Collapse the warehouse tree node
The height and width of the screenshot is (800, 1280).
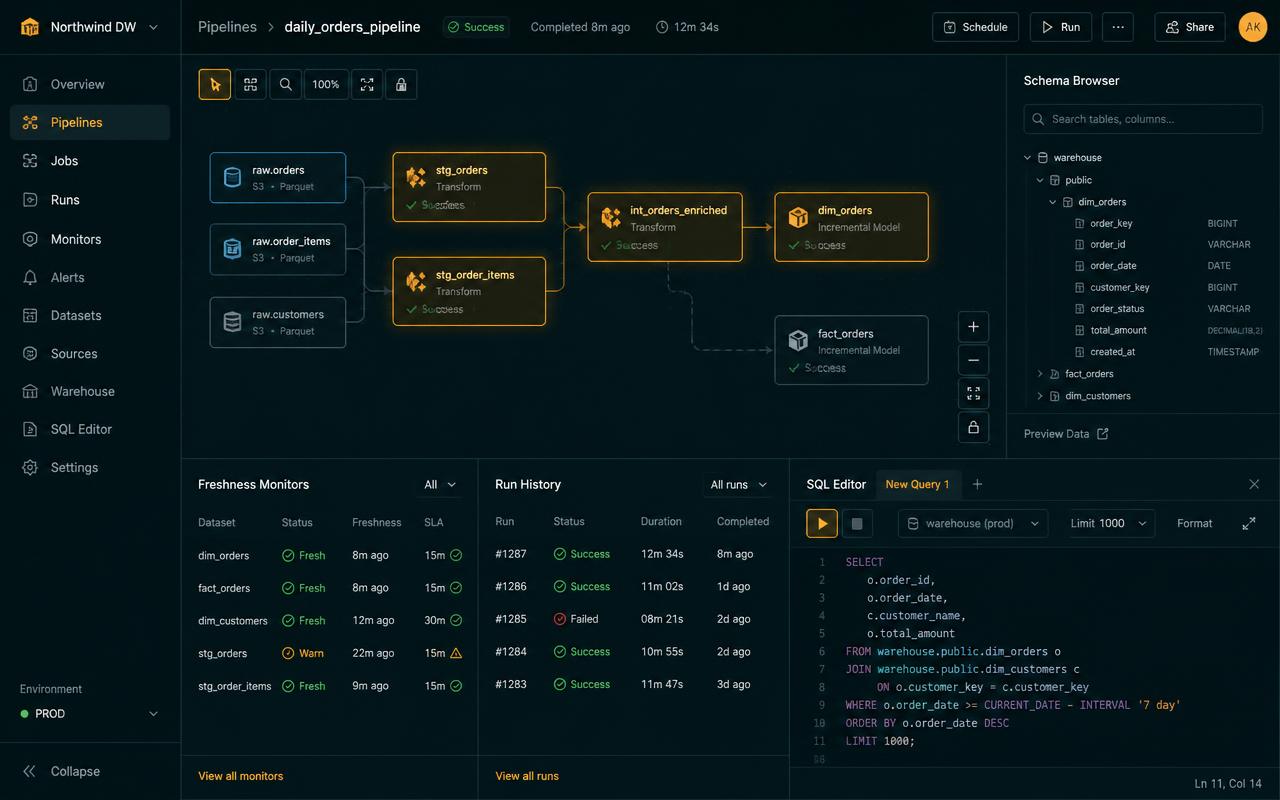pyautogui.click(x=1028, y=158)
